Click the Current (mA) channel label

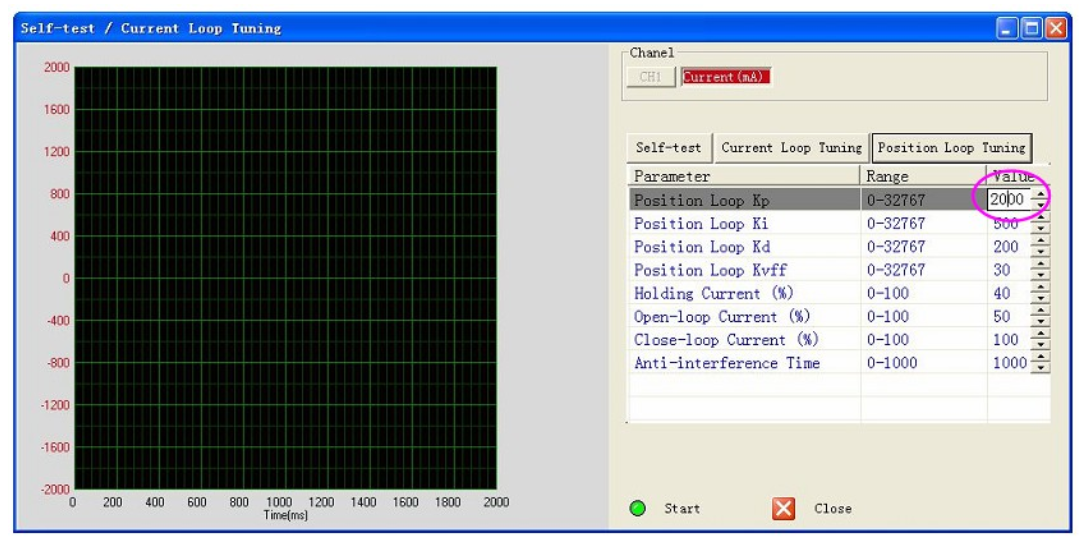coord(725,77)
